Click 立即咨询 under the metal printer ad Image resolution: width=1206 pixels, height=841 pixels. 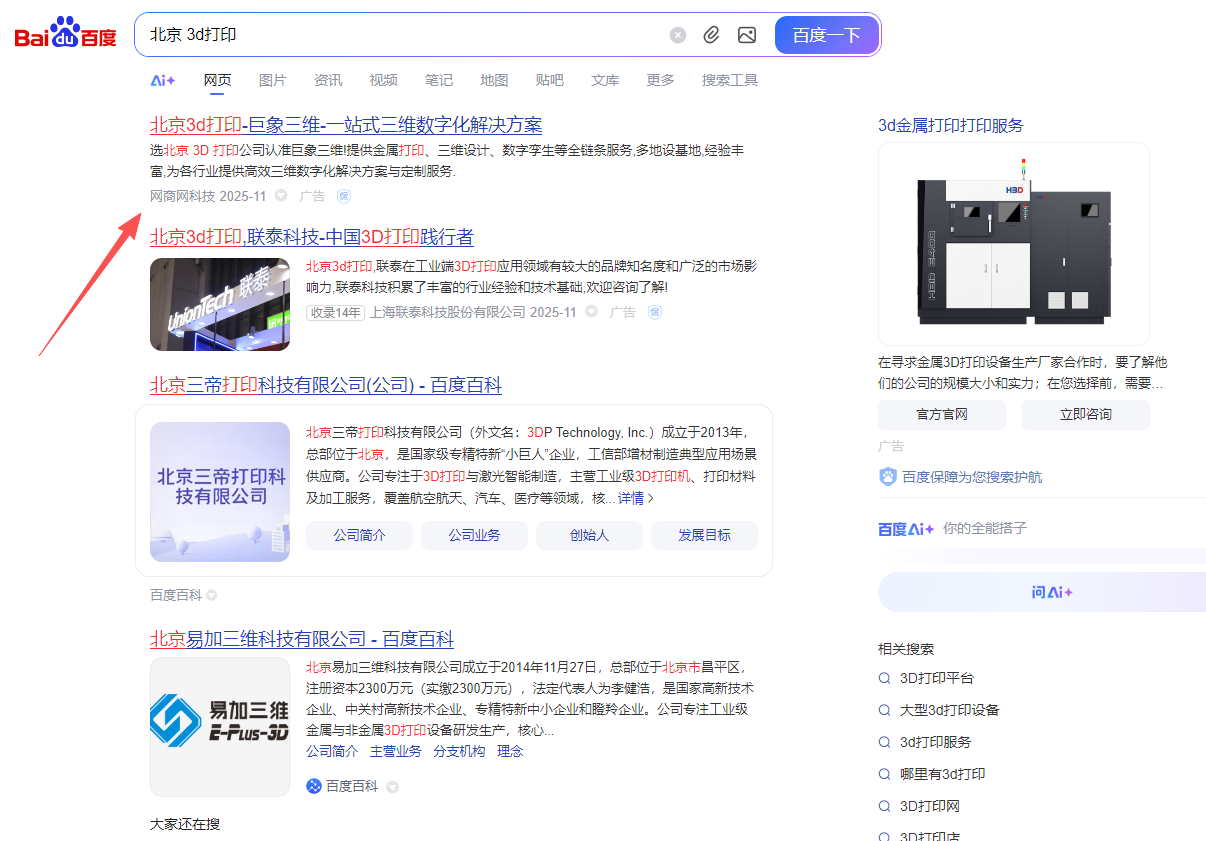pyautogui.click(x=1085, y=414)
